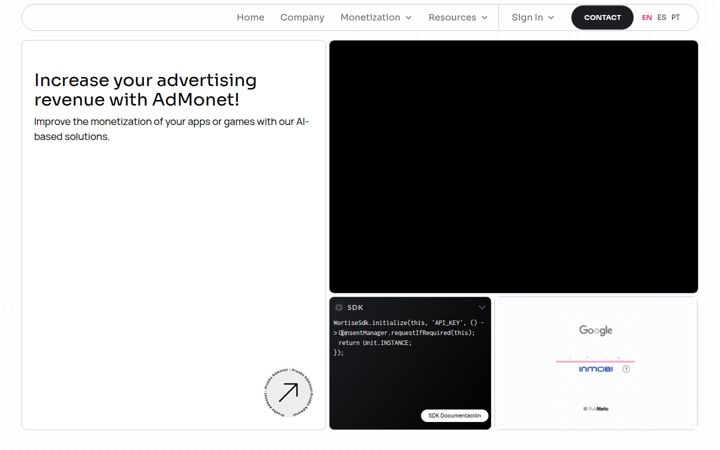Screen dimensions: 720x450
Task: Open SDK Documentación
Action: pyautogui.click(x=455, y=416)
